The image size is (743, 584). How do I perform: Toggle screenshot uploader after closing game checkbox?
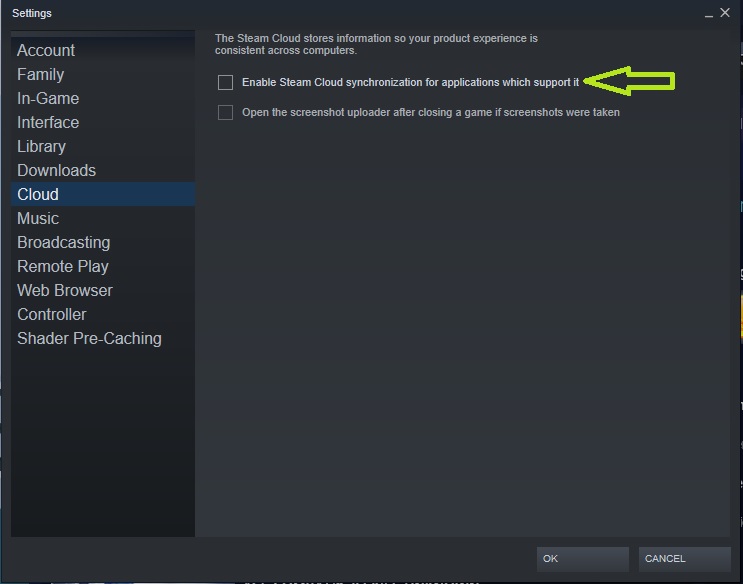pyautogui.click(x=225, y=113)
